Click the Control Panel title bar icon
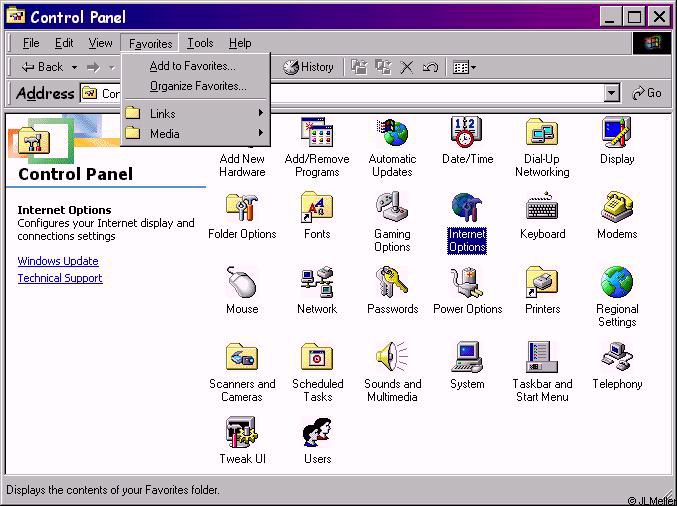The width and height of the screenshot is (677, 506). [x=15, y=16]
